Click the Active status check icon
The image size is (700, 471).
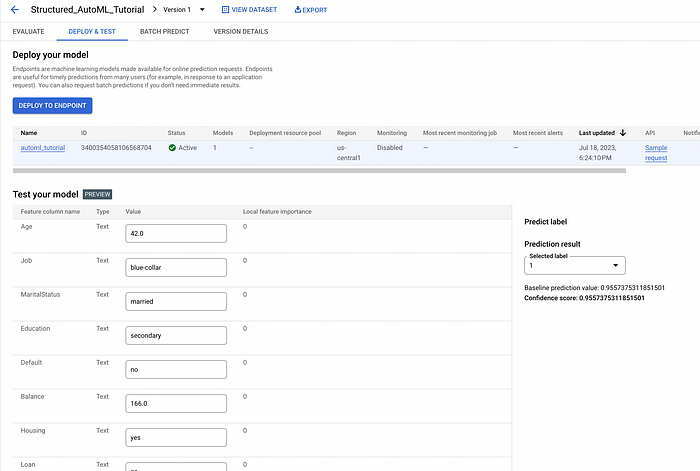pyautogui.click(x=172, y=148)
